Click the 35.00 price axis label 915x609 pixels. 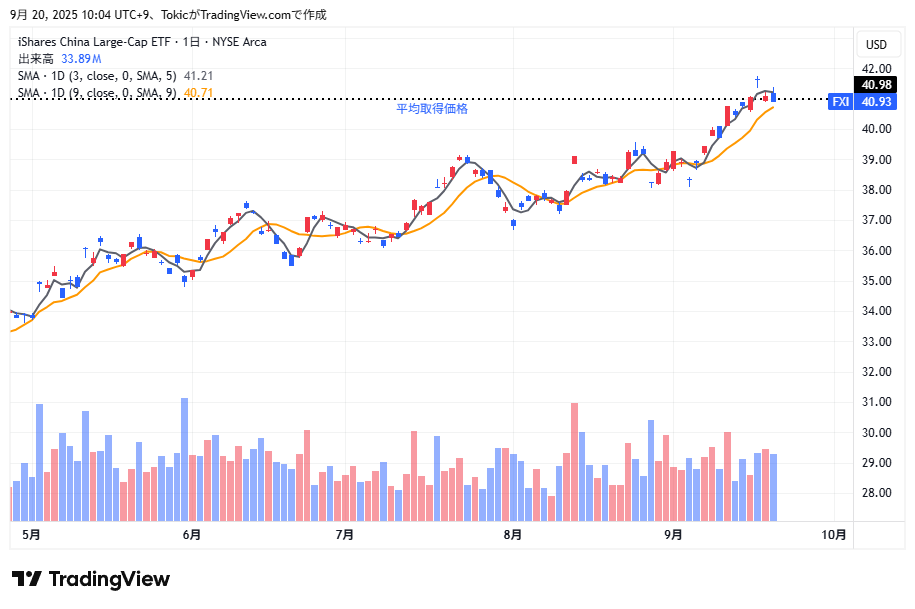pyautogui.click(x=876, y=281)
